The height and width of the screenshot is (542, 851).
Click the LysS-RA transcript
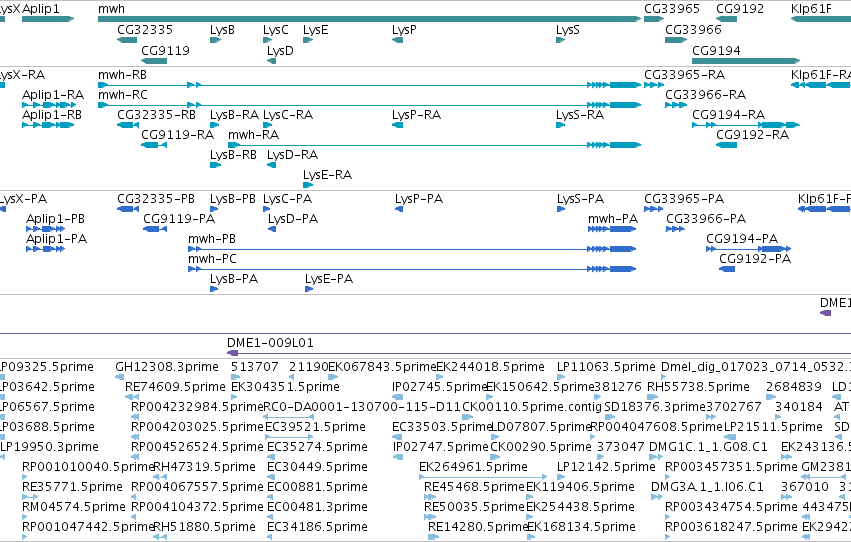coord(561,125)
